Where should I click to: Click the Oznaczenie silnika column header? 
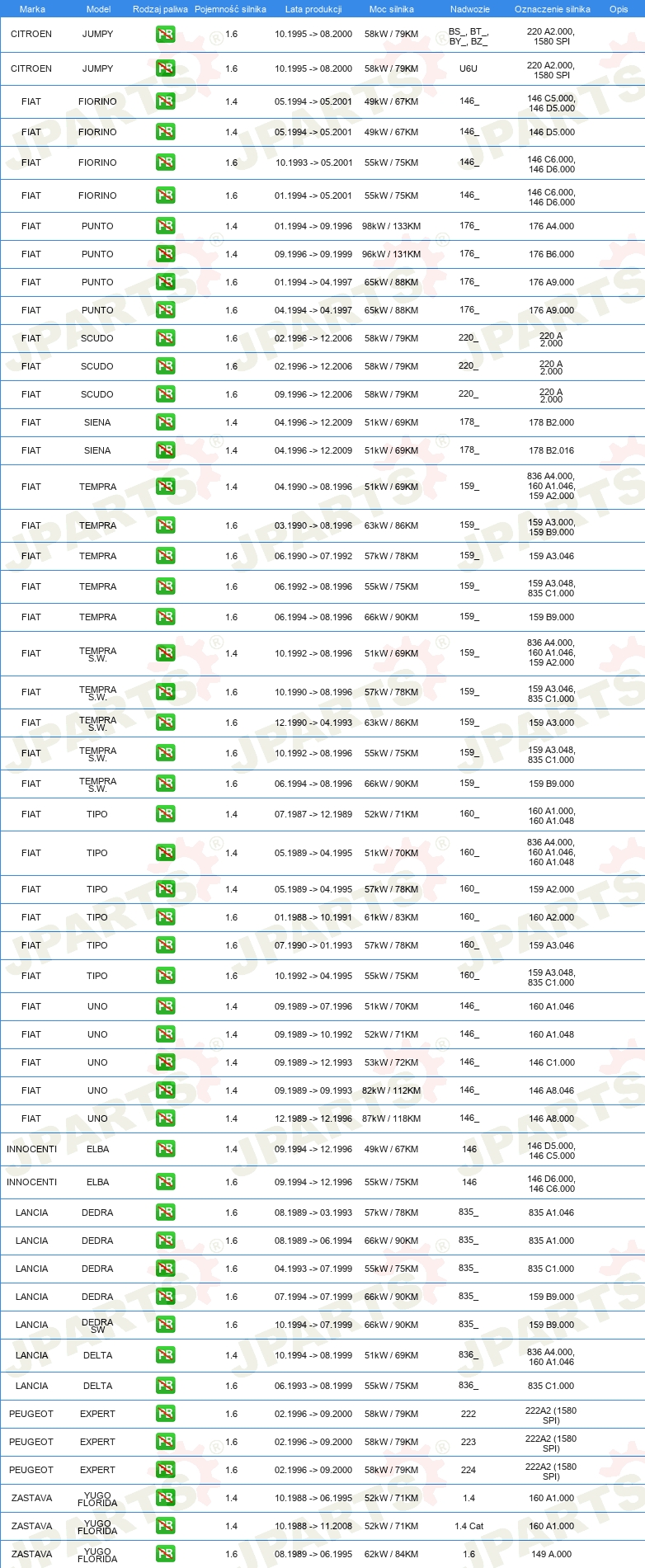click(553, 9)
